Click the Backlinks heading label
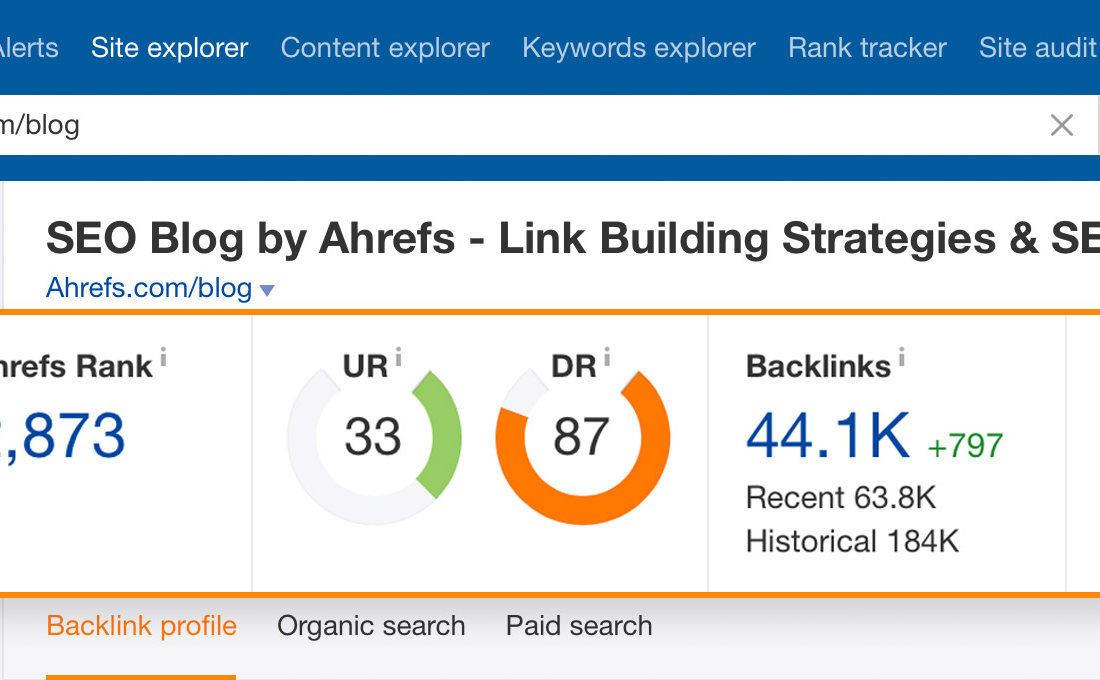Viewport: 1100px width, 680px height. coord(818,366)
